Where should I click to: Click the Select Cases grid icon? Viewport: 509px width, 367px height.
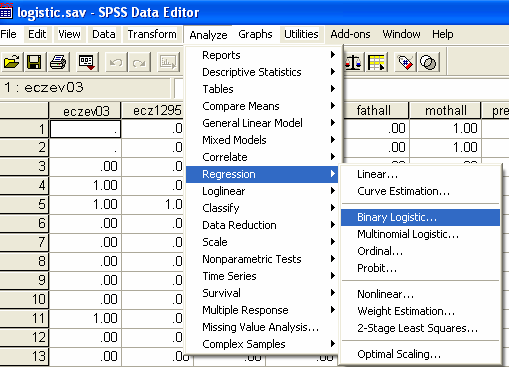tap(377, 62)
